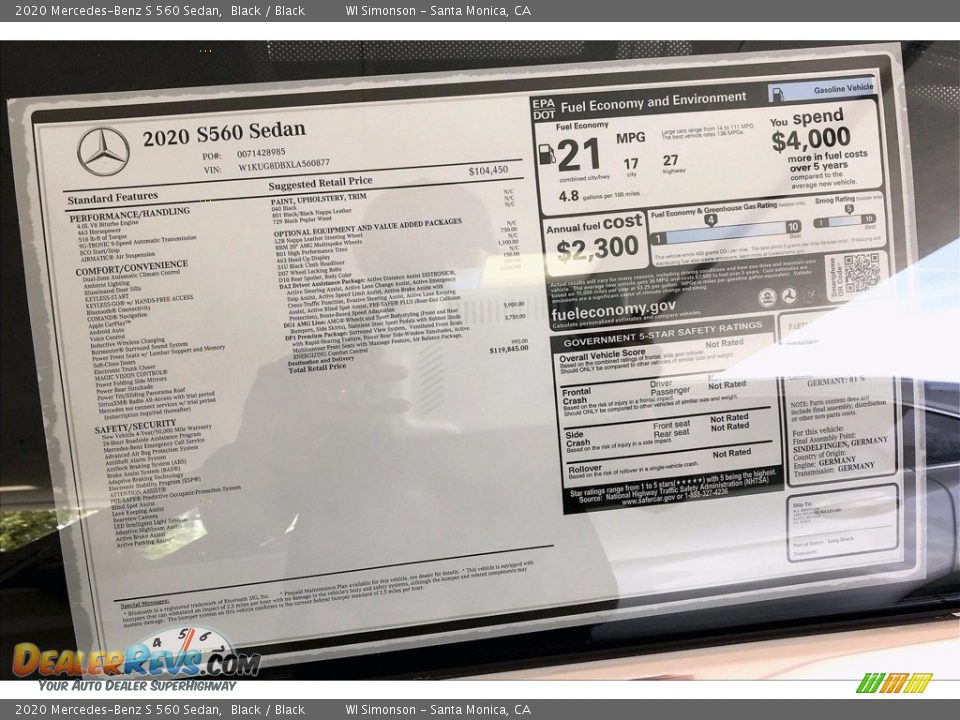Click 'WI Simonson - Santa Monica, CA' in top bar
The width and height of the screenshot is (960, 720).
(x=438, y=10)
